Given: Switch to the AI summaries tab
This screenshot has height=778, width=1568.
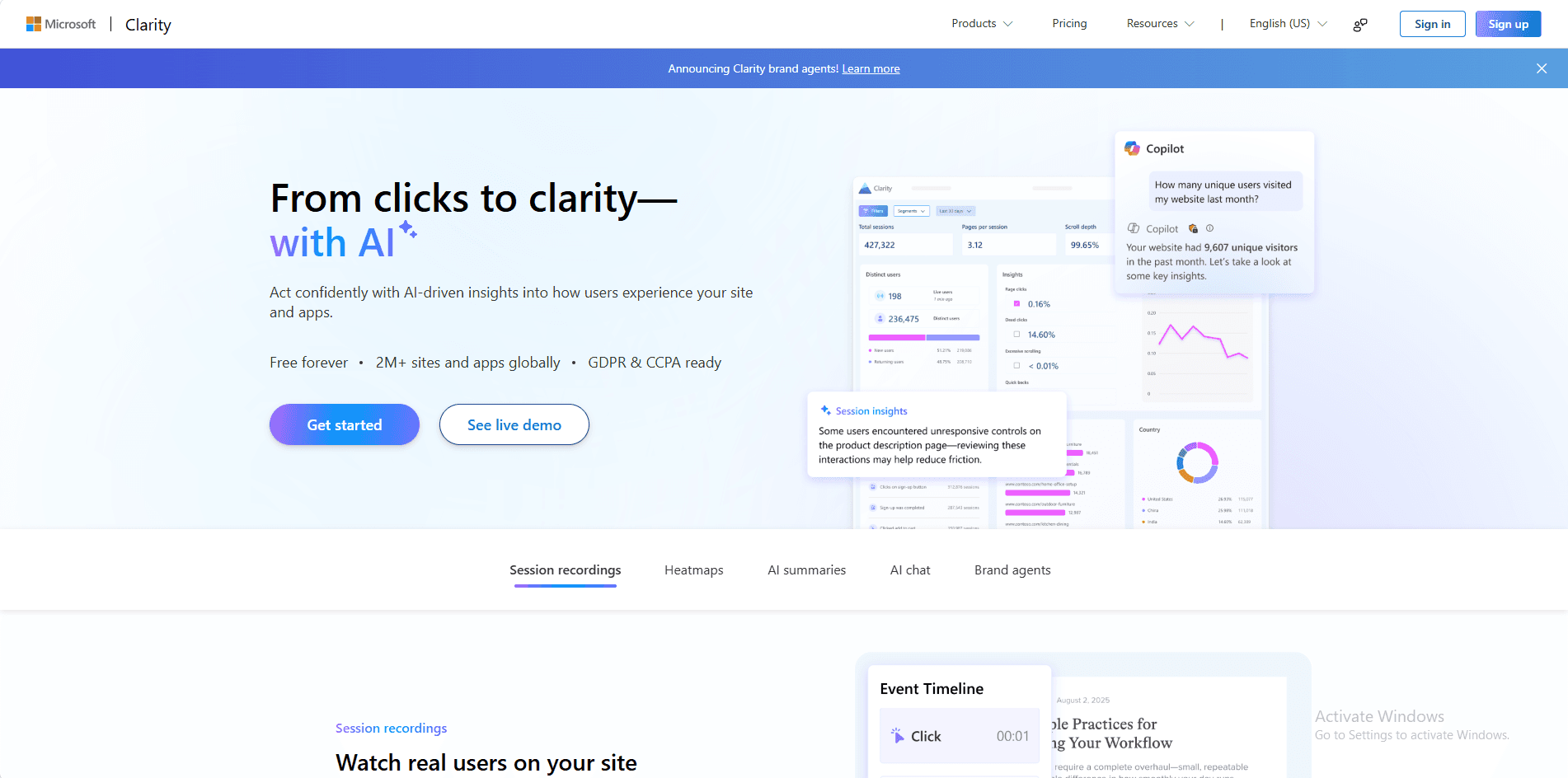Looking at the screenshot, I should pyautogui.click(x=807, y=570).
